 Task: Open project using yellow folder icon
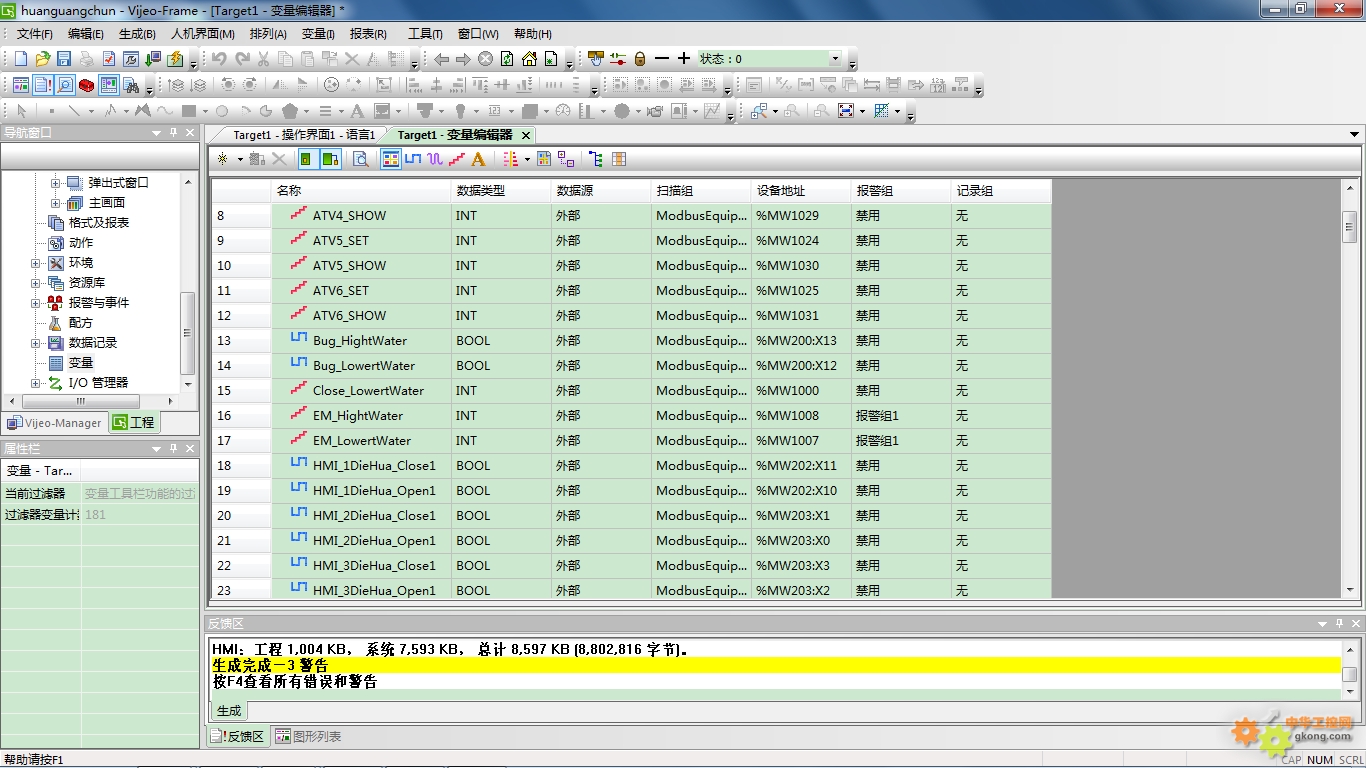pyautogui.click(x=43, y=59)
